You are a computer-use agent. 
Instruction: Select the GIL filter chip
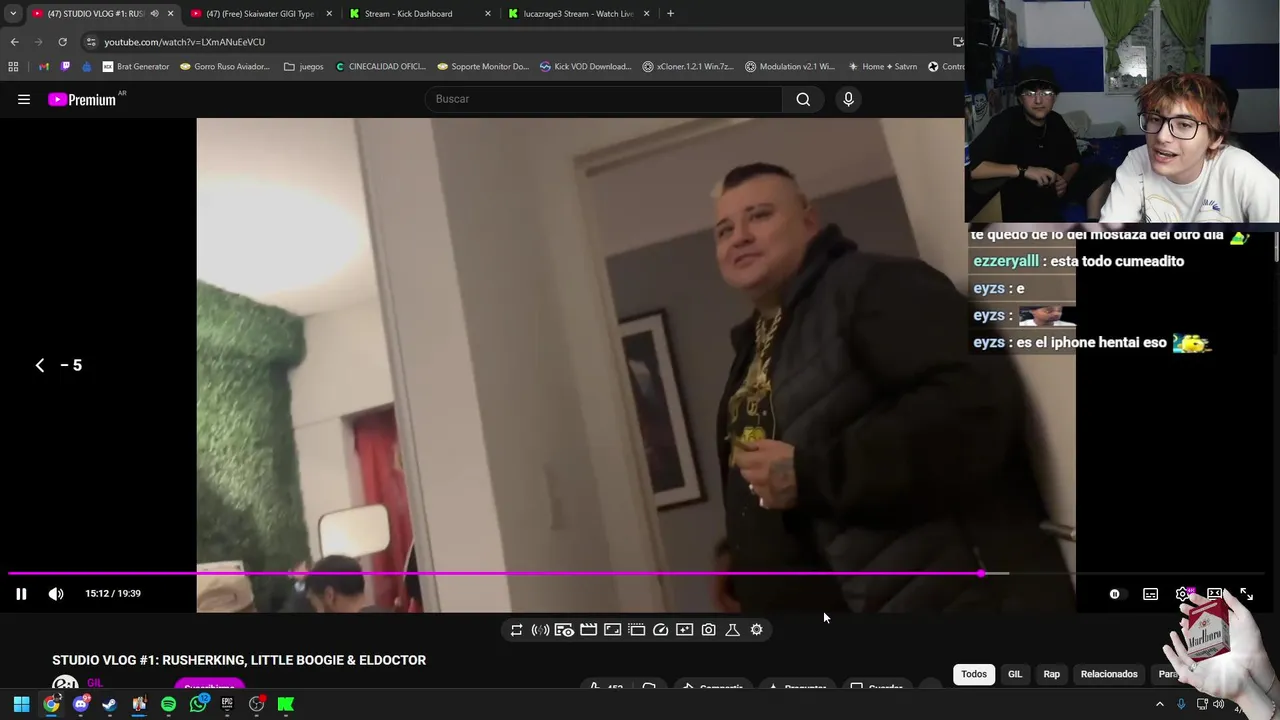coord(1015,674)
